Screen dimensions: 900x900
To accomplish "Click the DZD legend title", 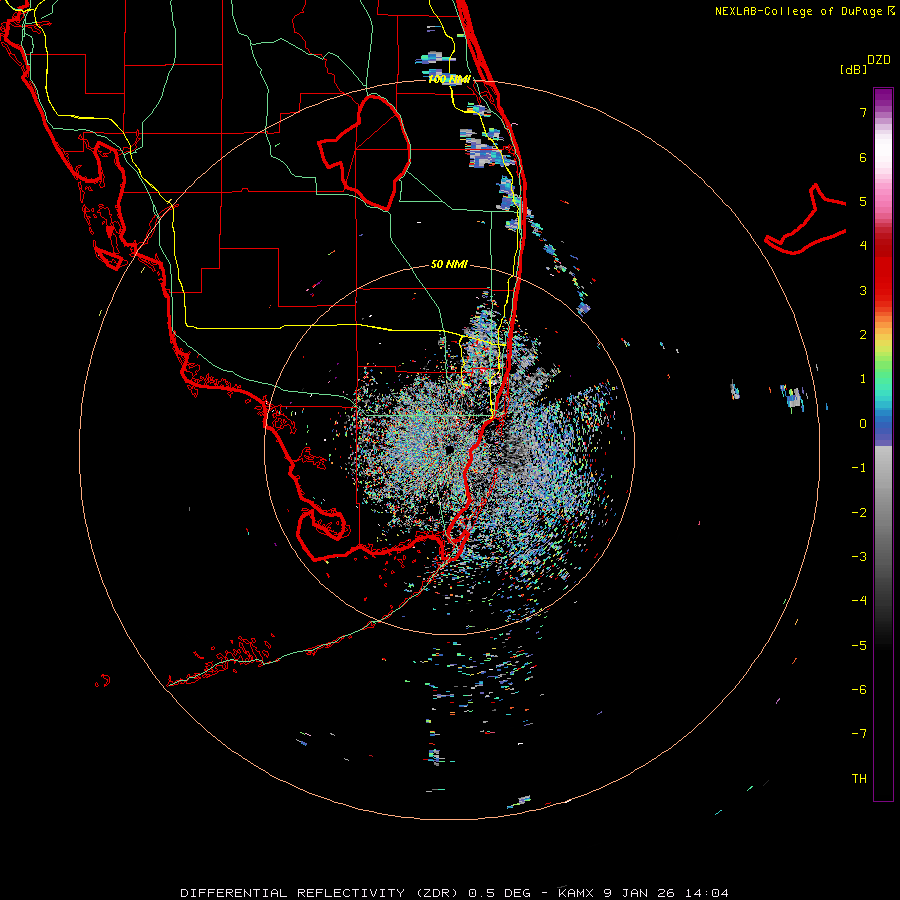I will coord(879,60).
